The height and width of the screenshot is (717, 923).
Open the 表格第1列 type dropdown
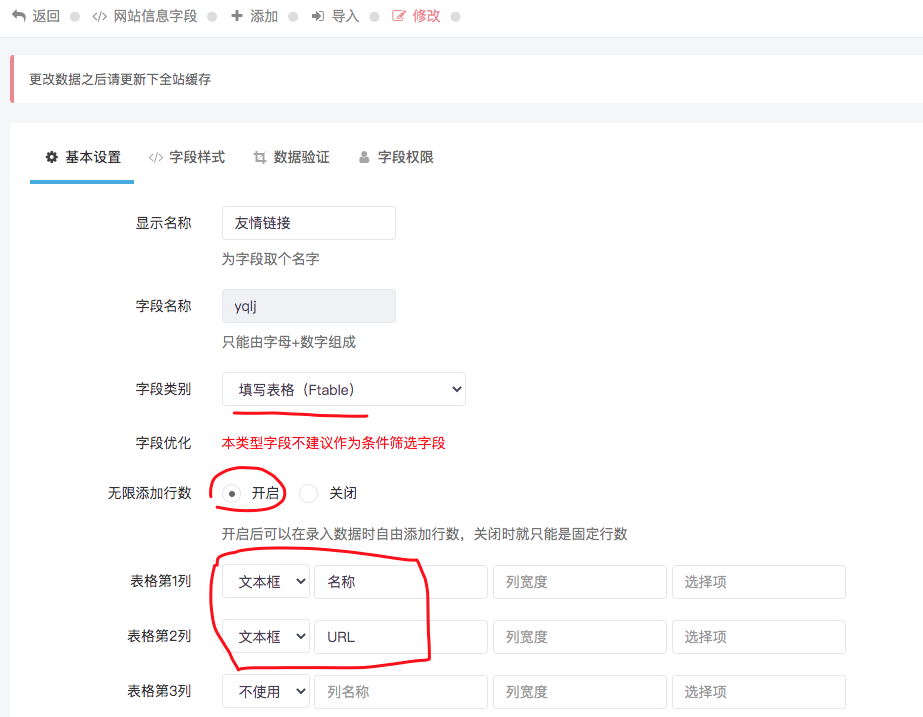point(266,582)
